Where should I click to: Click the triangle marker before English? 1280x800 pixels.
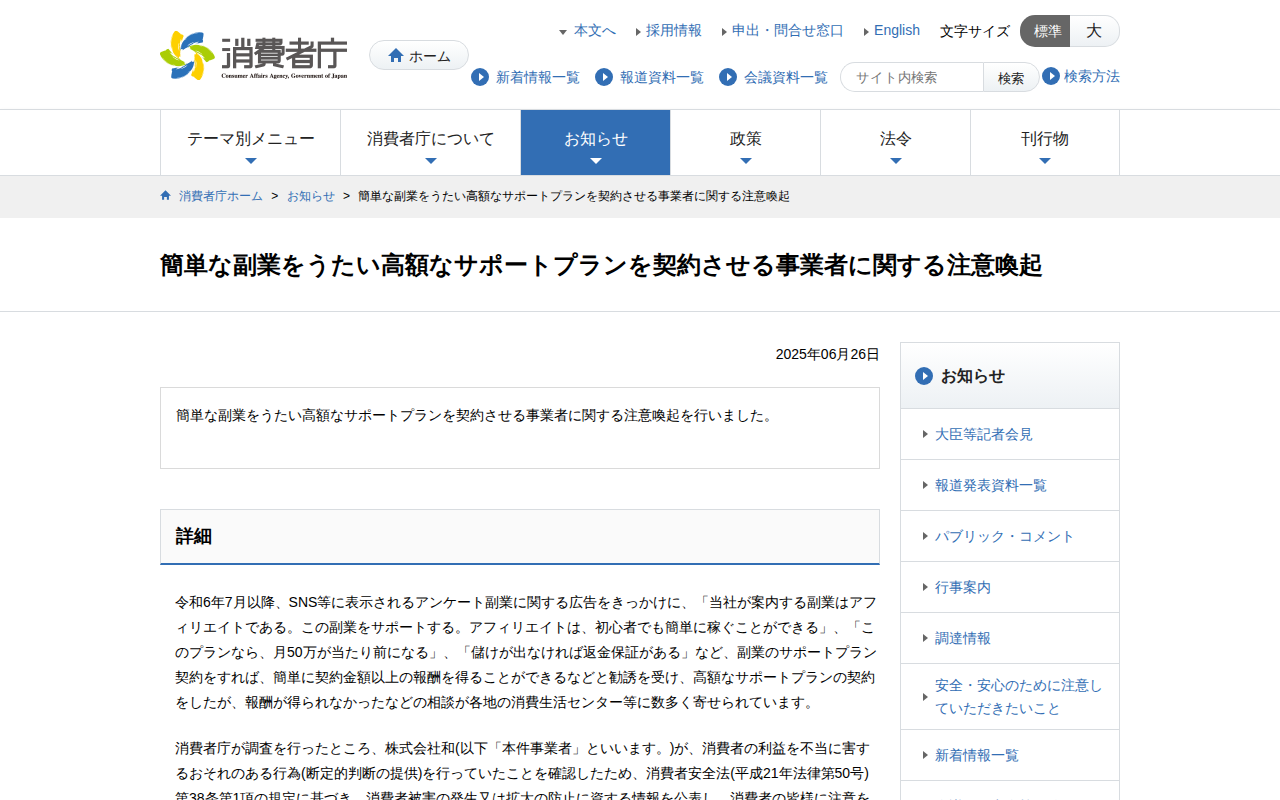(866, 32)
